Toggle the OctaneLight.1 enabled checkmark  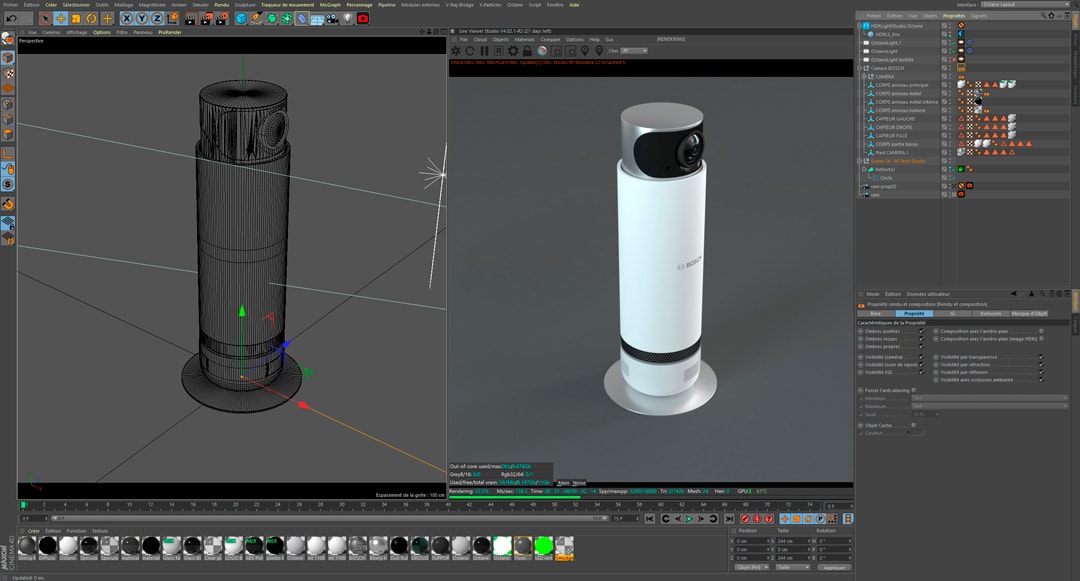953,43
